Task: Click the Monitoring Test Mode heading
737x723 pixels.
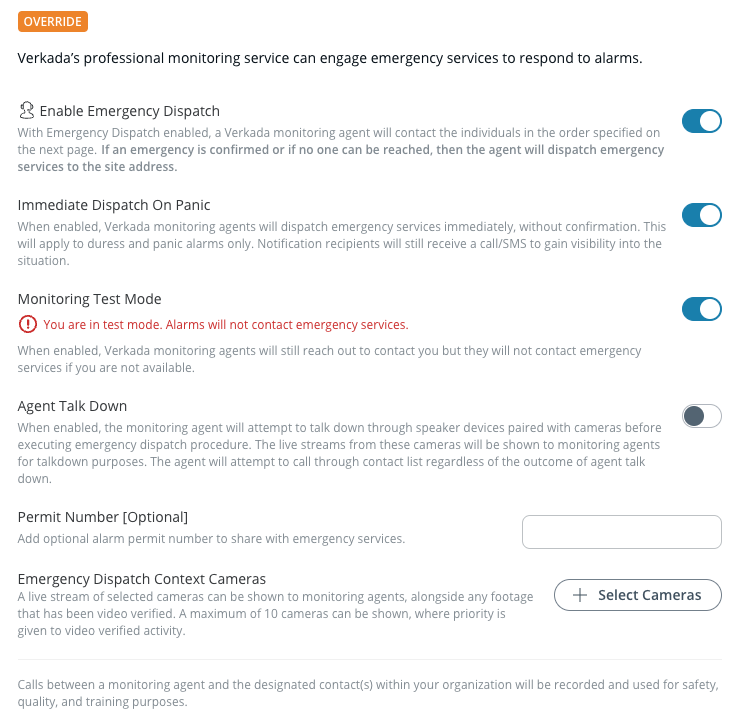Action: click(89, 299)
